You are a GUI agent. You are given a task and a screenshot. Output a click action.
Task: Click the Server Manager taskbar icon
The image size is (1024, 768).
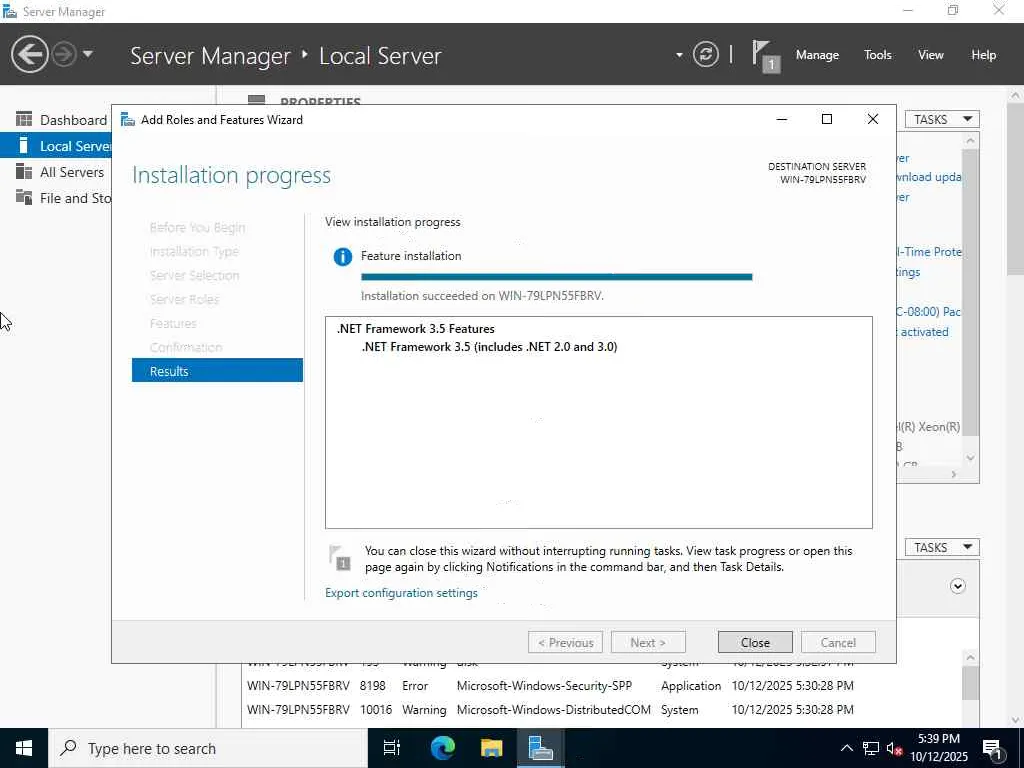(540, 748)
